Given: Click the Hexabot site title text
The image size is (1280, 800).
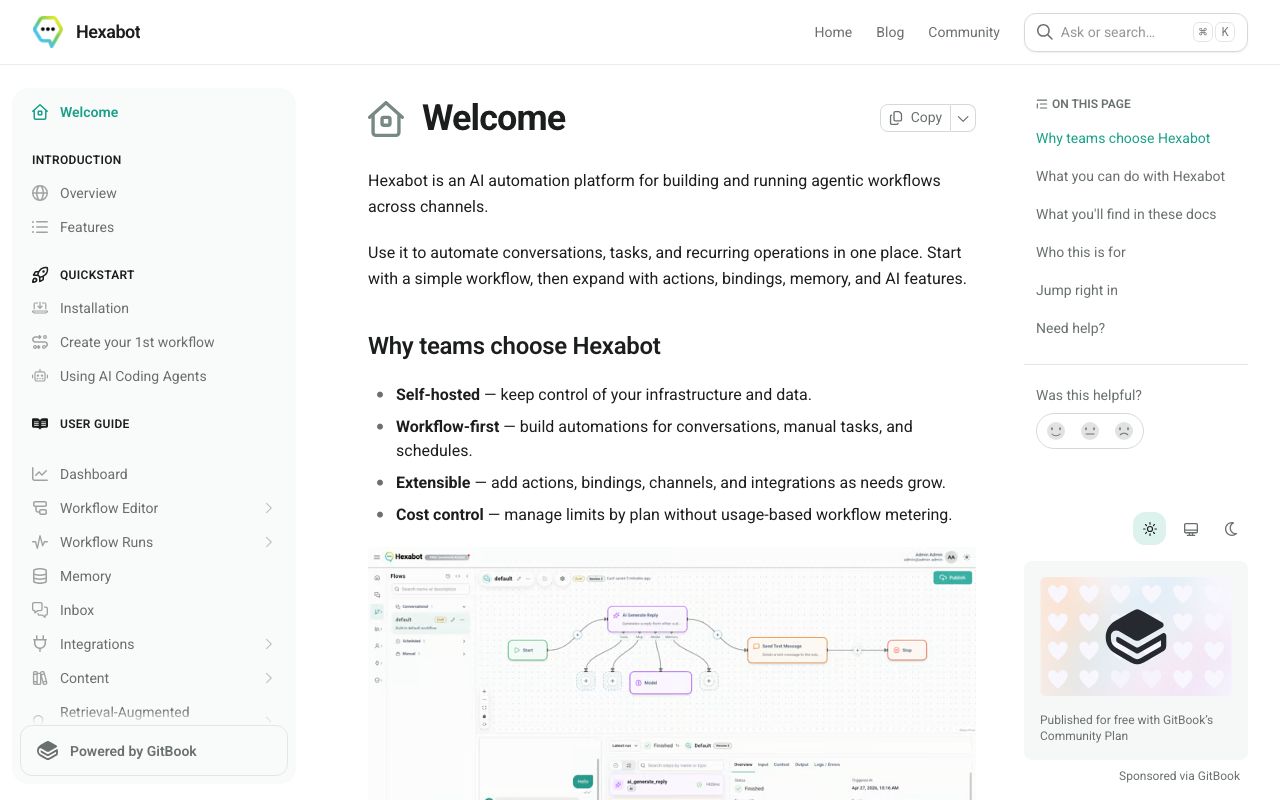Looking at the screenshot, I should click(108, 32).
